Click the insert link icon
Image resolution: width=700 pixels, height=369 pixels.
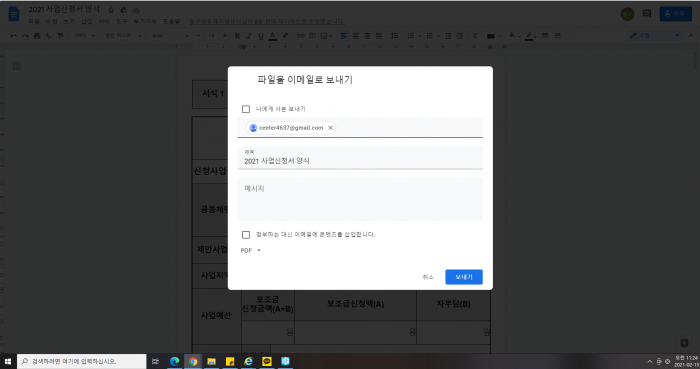point(300,36)
